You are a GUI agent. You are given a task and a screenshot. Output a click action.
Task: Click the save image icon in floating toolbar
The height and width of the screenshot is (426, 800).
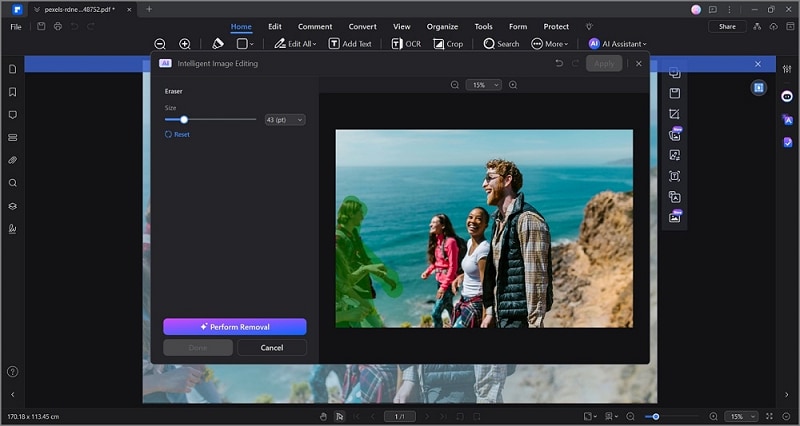pos(674,93)
